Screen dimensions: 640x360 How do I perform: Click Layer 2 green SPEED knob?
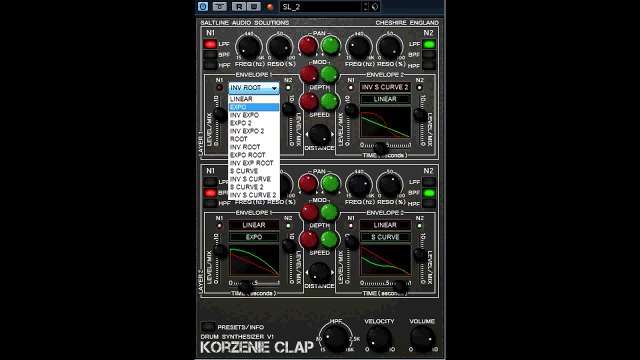pyautogui.click(x=329, y=240)
